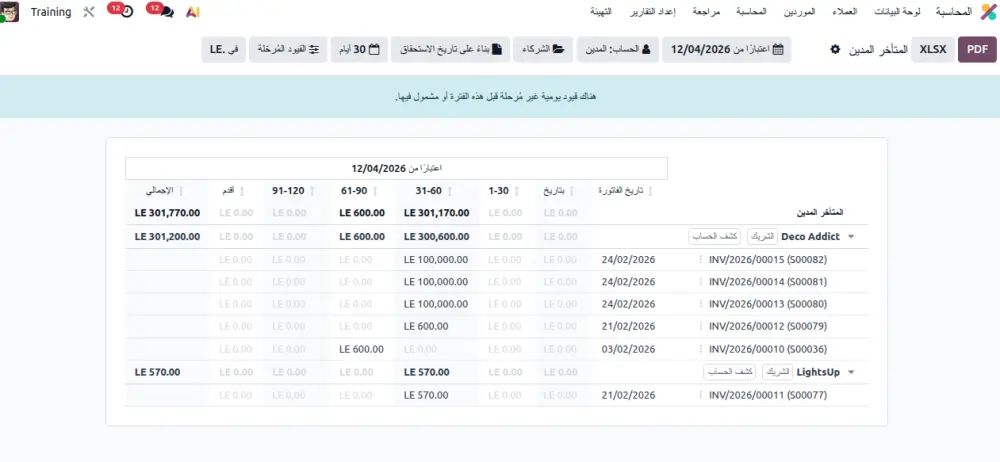The width and height of the screenshot is (1000, 462).
Task: Click the unposted entries warning banner
Action: pyautogui.click(x=500, y=96)
